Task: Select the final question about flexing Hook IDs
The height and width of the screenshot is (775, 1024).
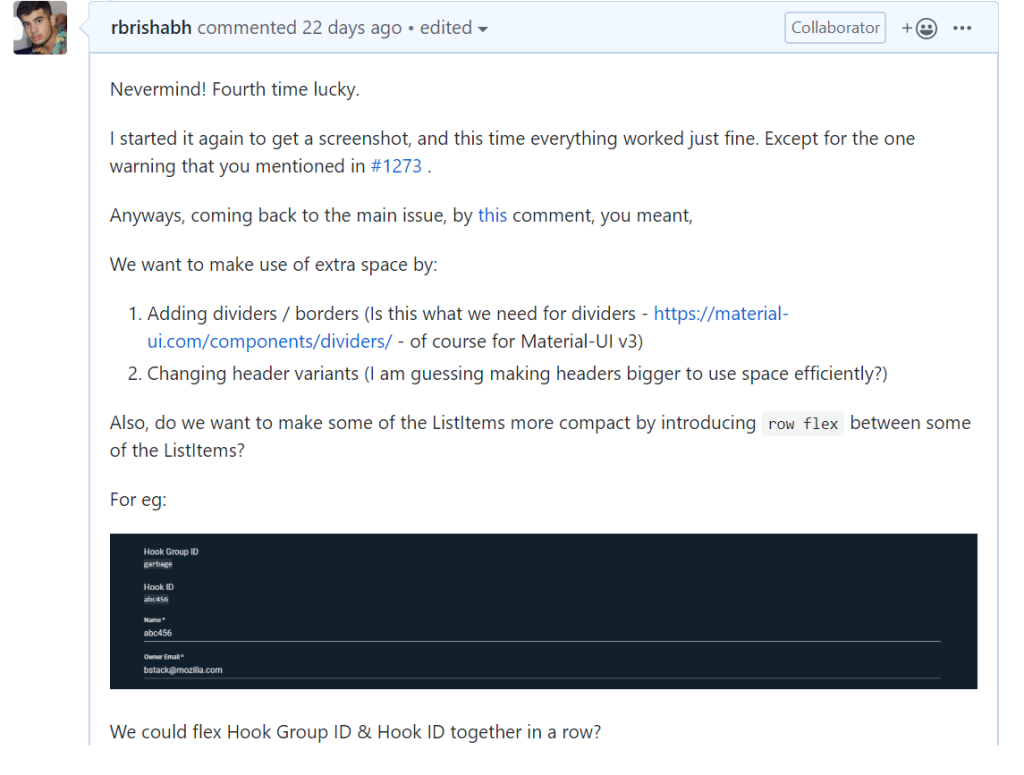Action: click(355, 732)
